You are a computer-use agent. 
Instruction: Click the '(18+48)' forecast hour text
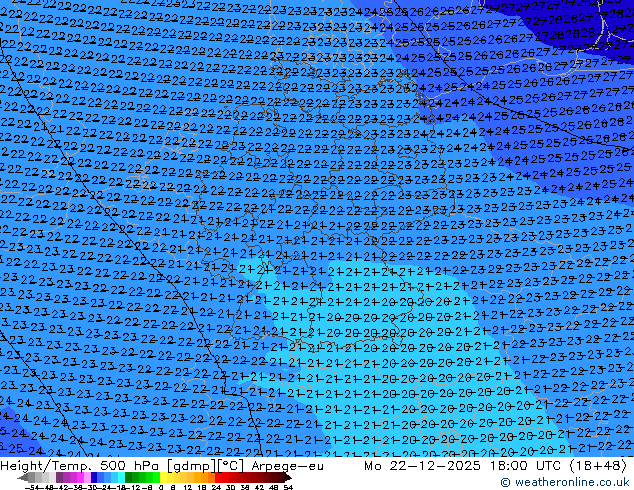point(598,466)
